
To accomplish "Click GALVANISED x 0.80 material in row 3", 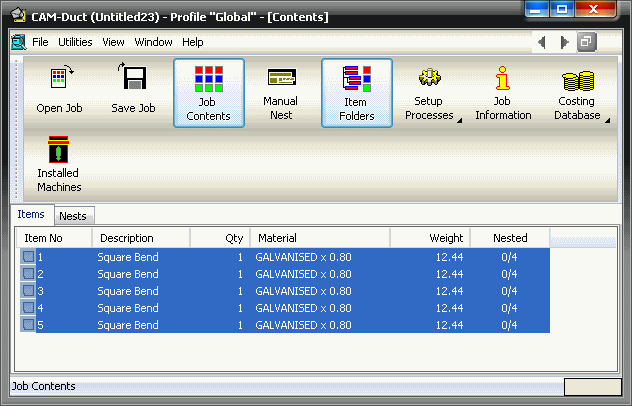I will click(x=303, y=291).
